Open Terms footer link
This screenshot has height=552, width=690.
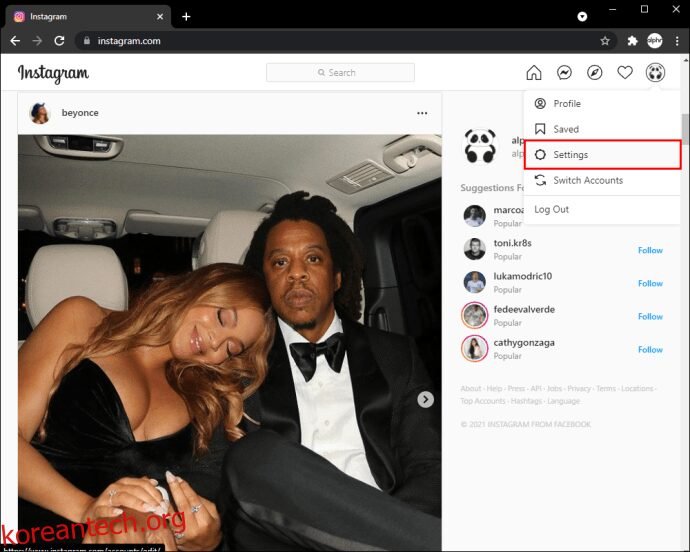[606, 388]
